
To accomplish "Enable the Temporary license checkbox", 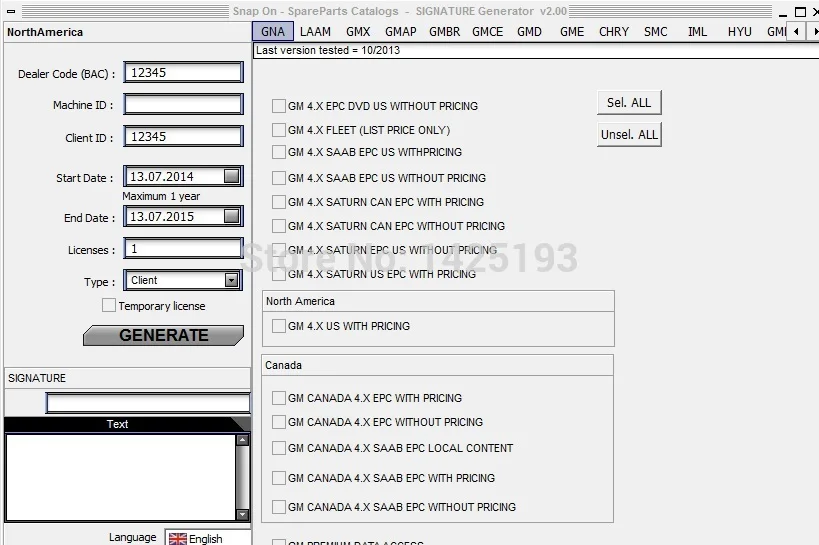I will pyautogui.click(x=109, y=305).
